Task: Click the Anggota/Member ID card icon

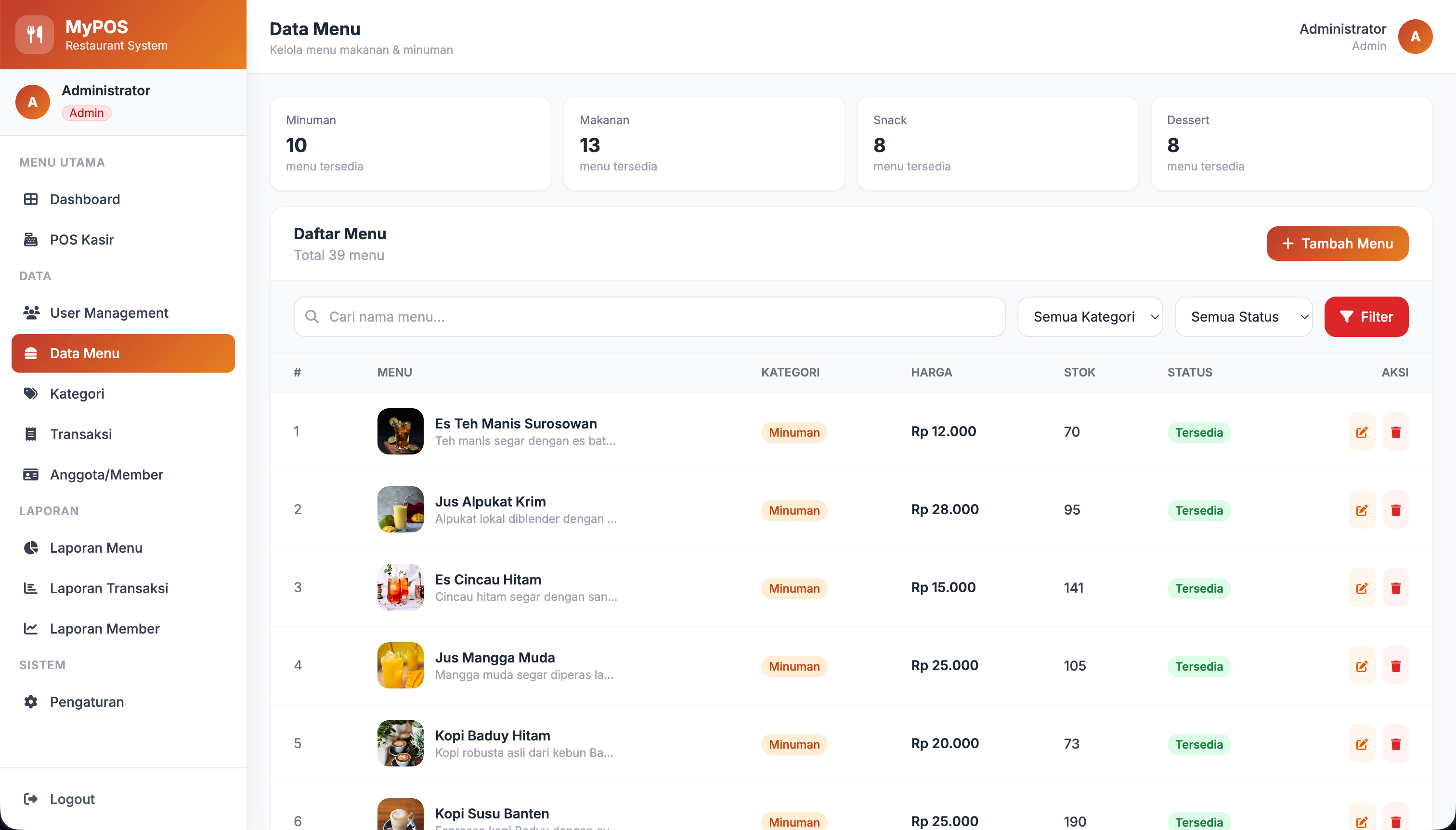Action: coord(31,474)
